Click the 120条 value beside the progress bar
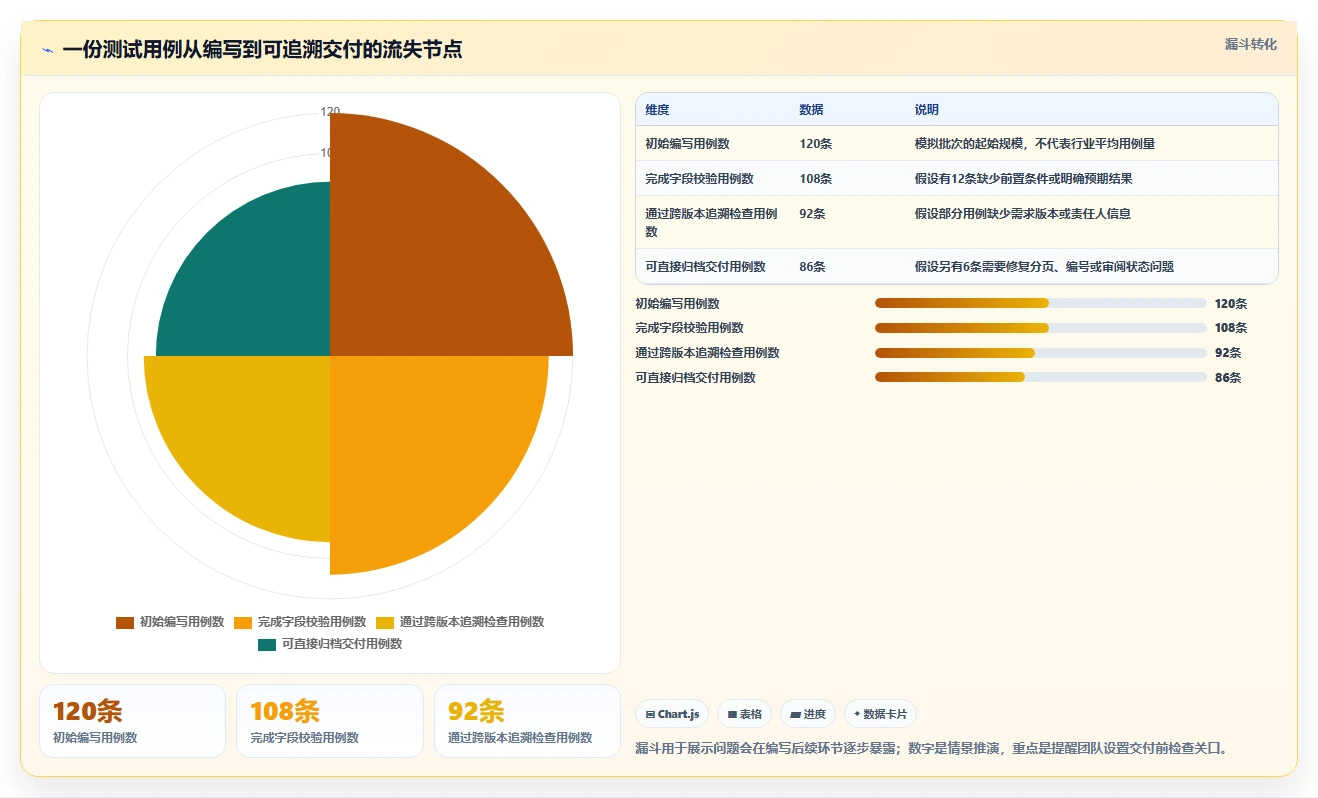 coord(1231,304)
